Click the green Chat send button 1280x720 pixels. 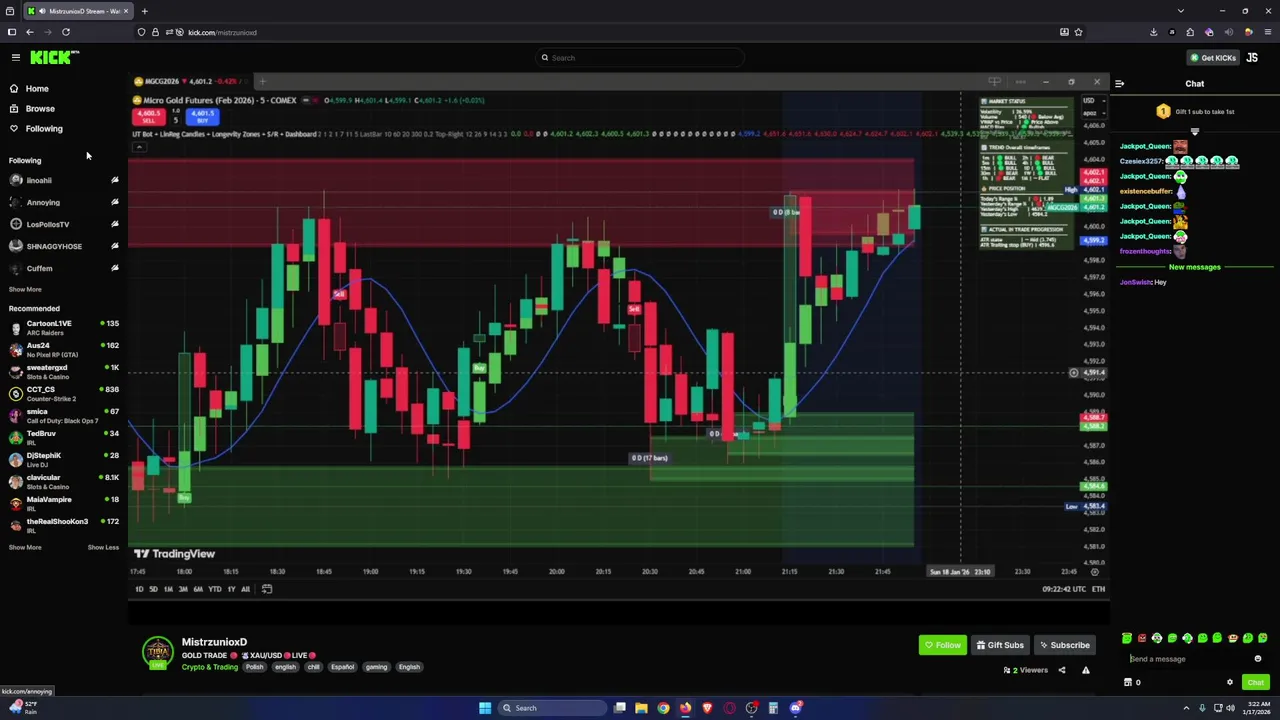click(1255, 682)
